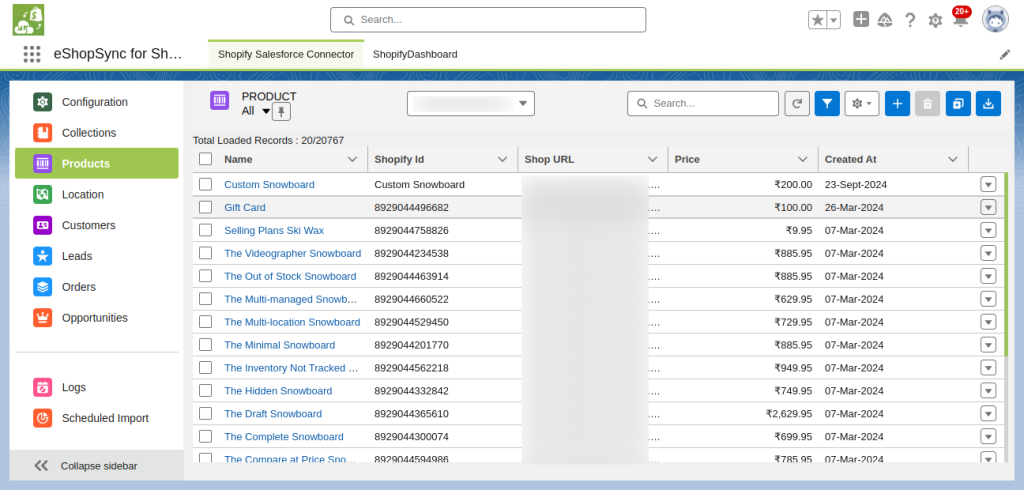Open the list settings gear dropdown
The width and height of the screenshot is (1024, 490).
862,103
